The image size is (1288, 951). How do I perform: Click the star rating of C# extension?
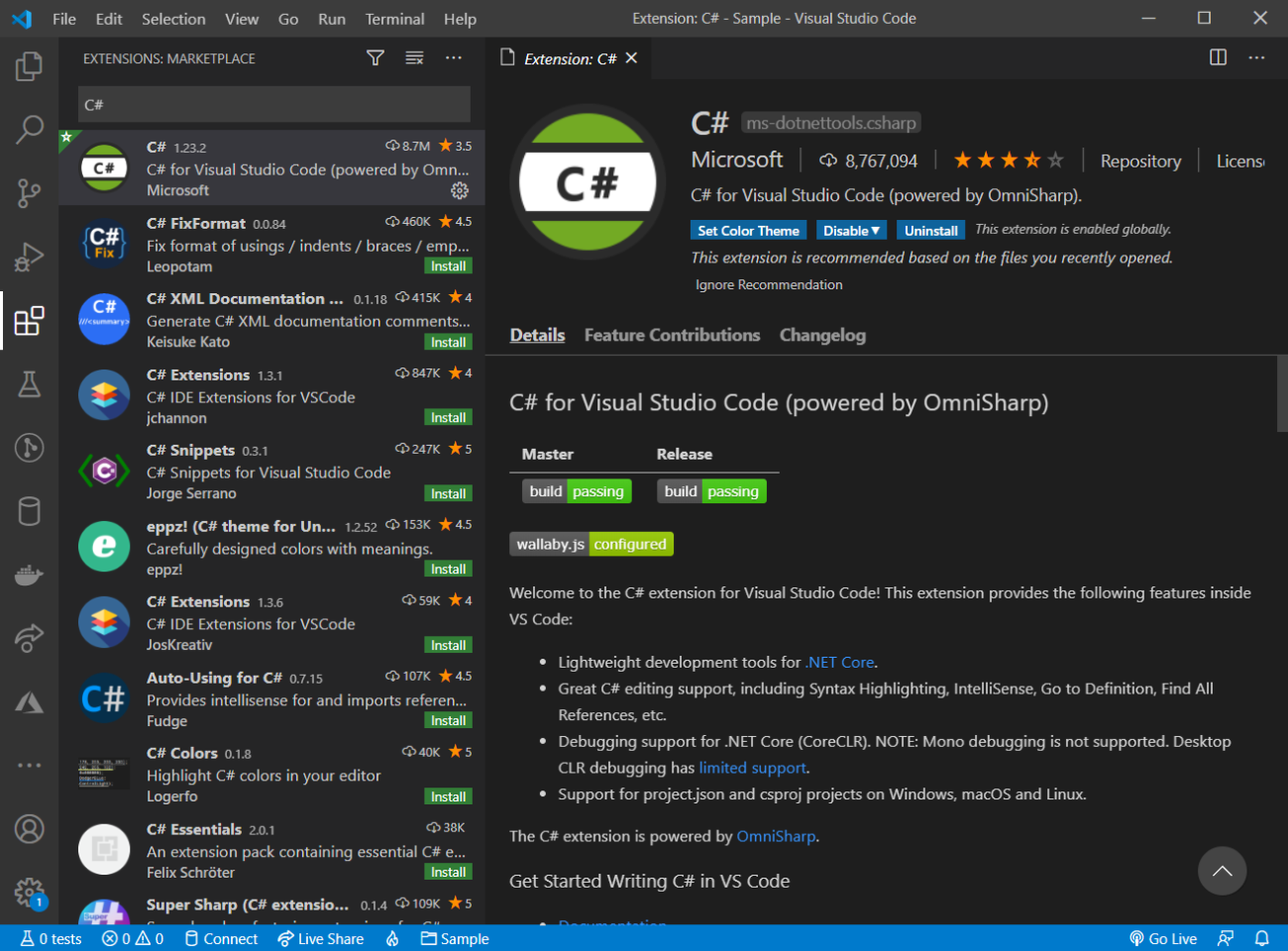[x=1008, y=159]
